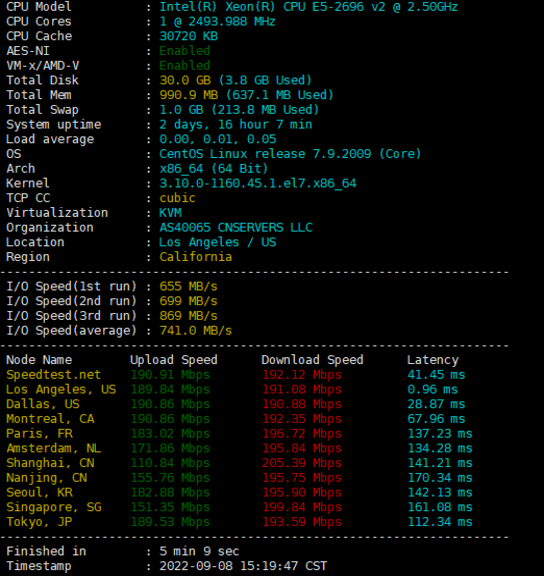The image size is (545, 576).
Task: Click the Latency column header
Action: tap(433, 360)
